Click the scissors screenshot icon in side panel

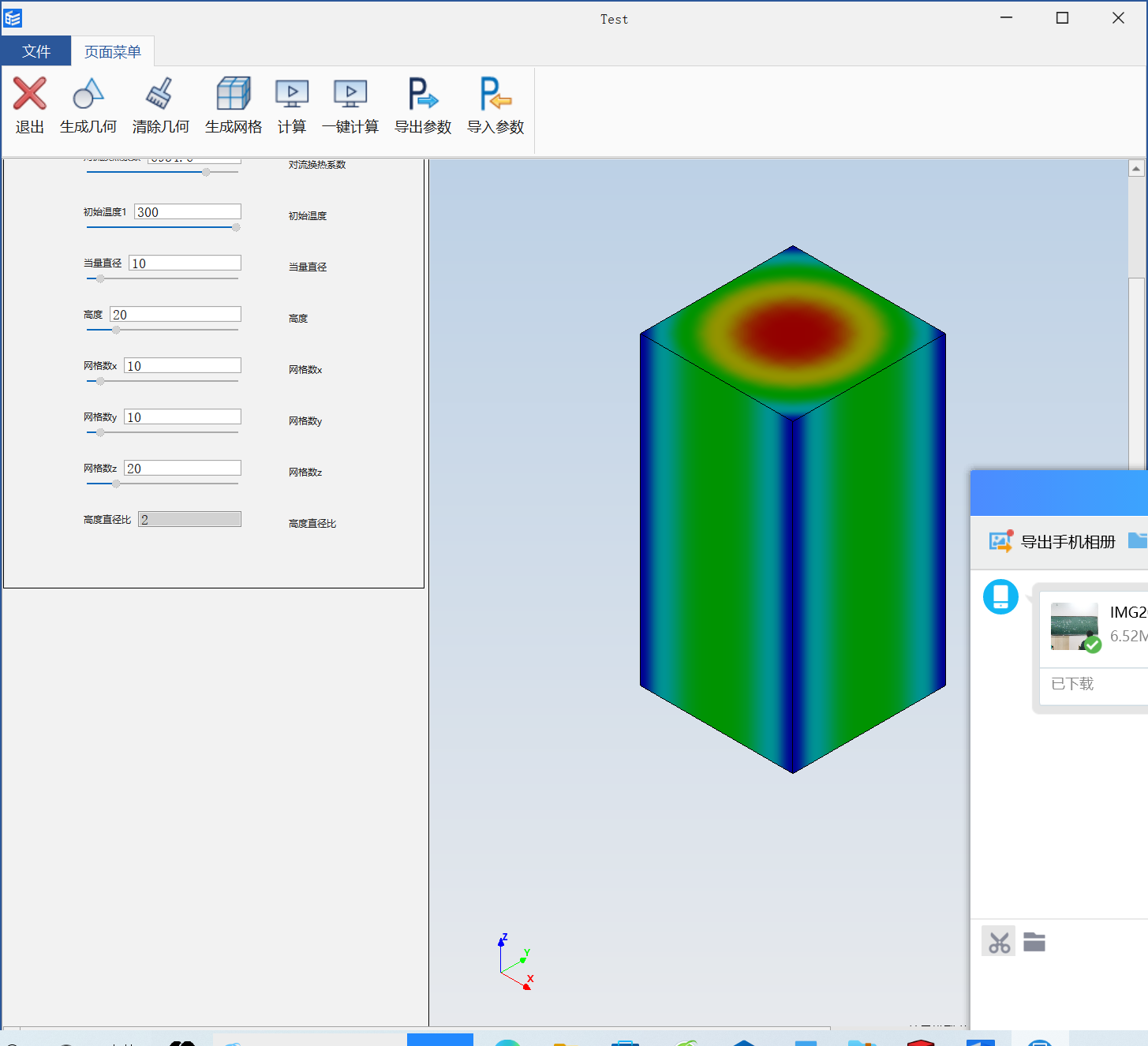tap(999, 942)
